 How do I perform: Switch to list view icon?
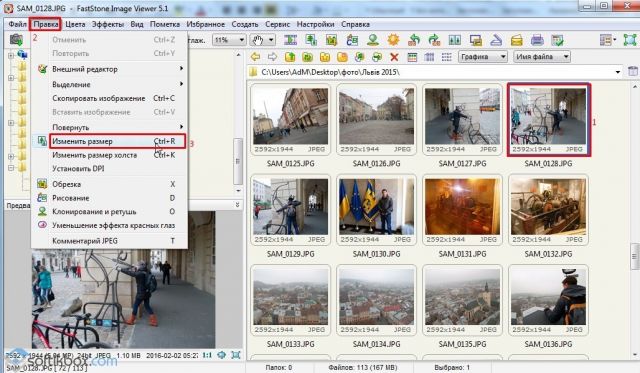point(447,57)
